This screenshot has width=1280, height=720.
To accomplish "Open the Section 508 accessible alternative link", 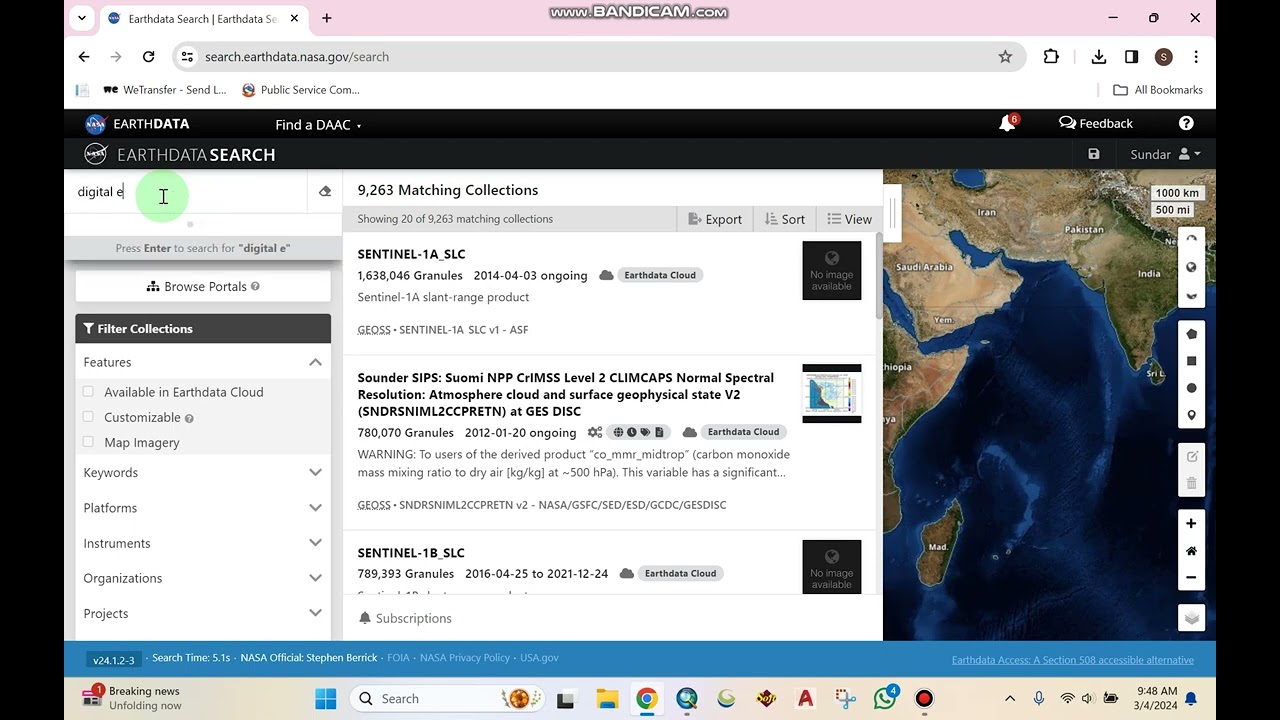I will click(x=1073, y=660).
